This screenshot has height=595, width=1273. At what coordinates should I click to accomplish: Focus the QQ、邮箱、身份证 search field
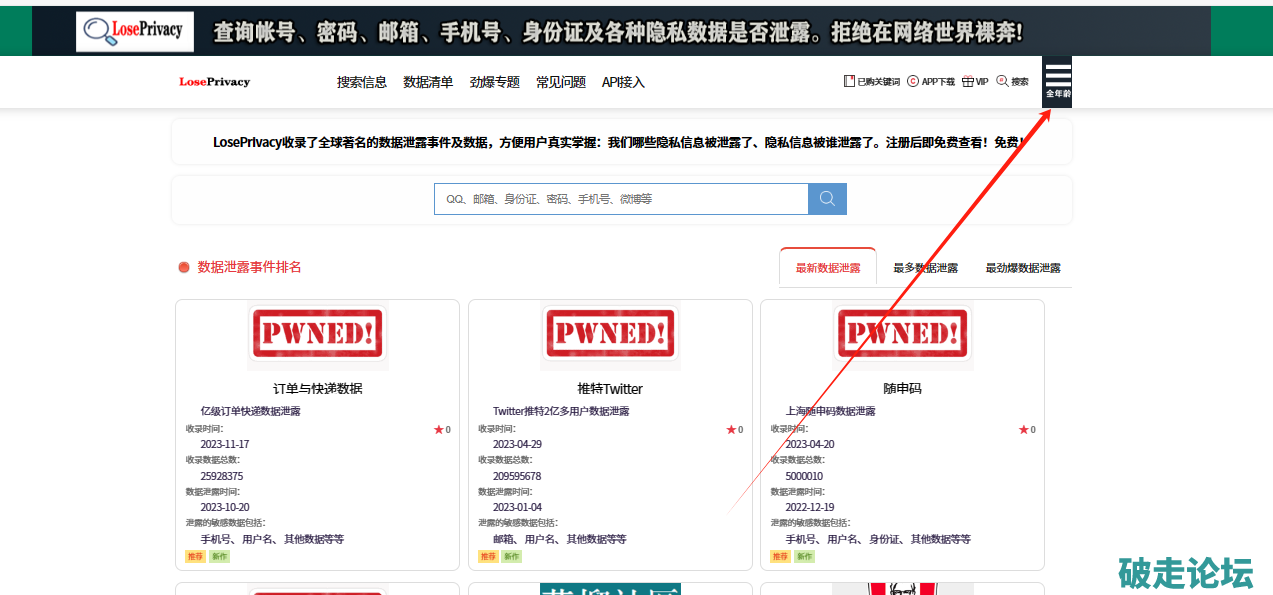tap(620, 199)
